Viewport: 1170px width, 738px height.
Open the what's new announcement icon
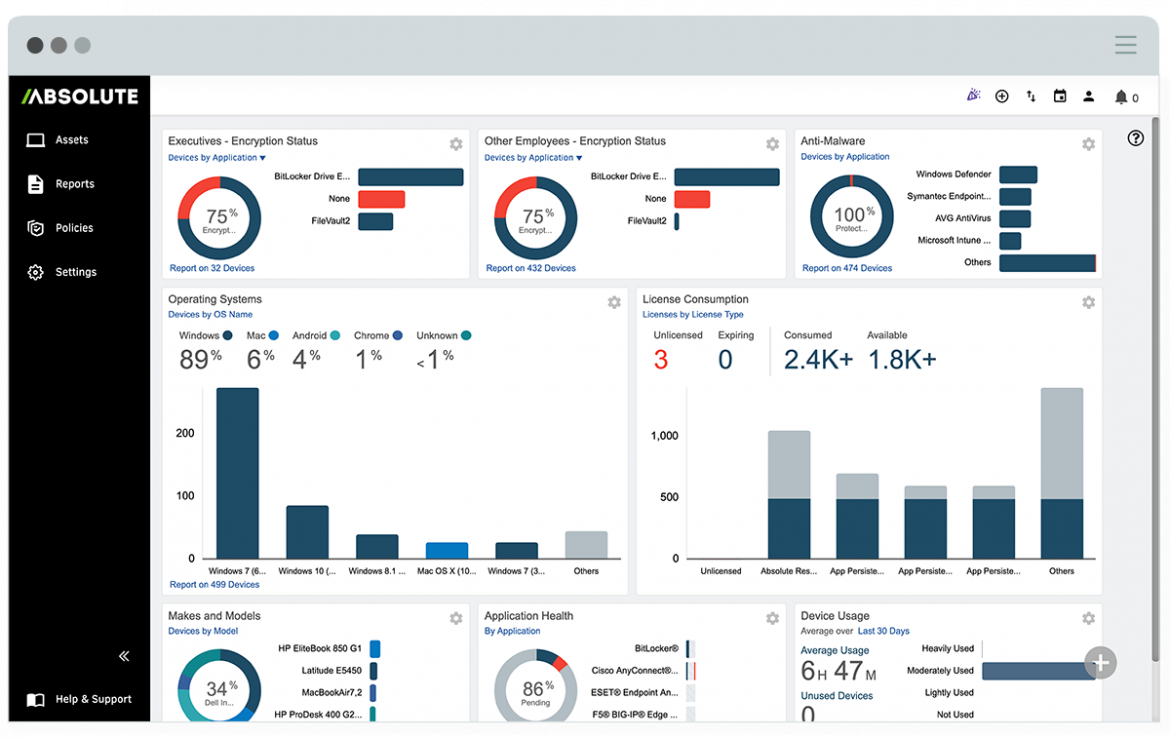[x=973, y=94]
